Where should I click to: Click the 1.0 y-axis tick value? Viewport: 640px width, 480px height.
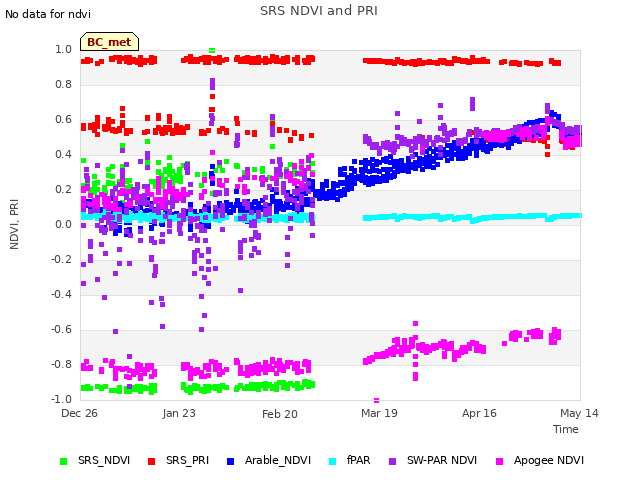click(x=63, y=49)
